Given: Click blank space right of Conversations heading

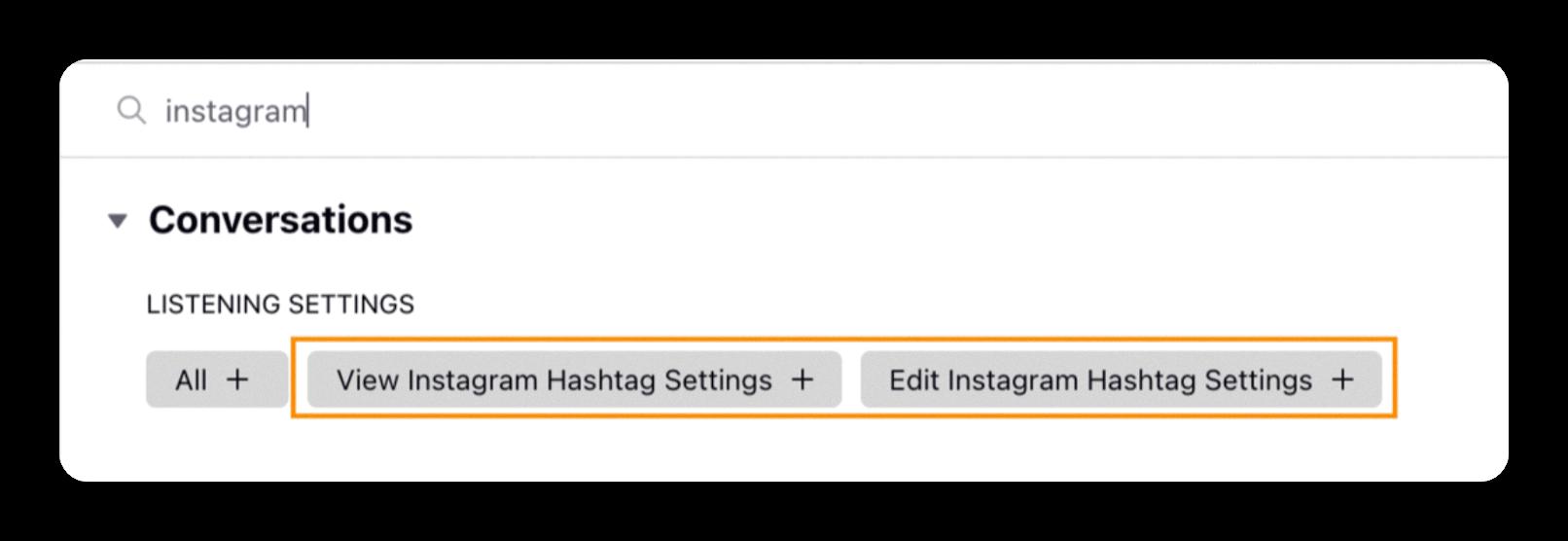Looking at the screenshot, I should [875, 220].
